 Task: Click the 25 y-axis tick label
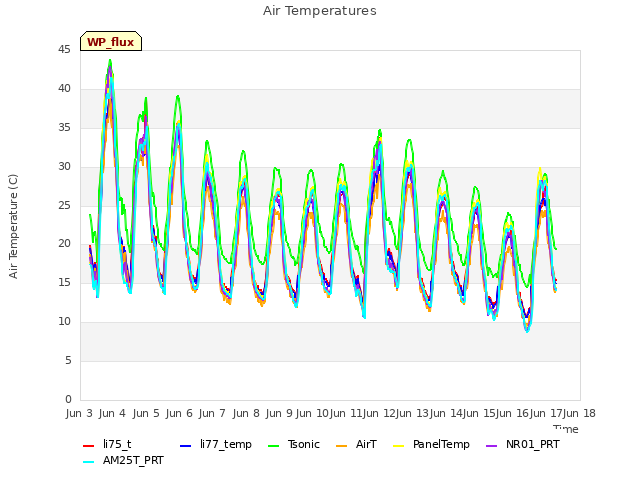point(64,205)
